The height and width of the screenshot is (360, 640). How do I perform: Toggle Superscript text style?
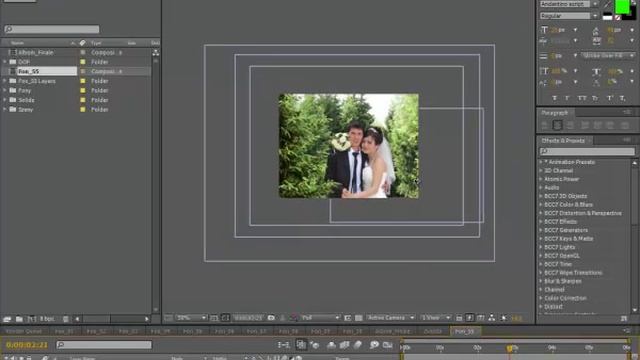click(610, 98)
